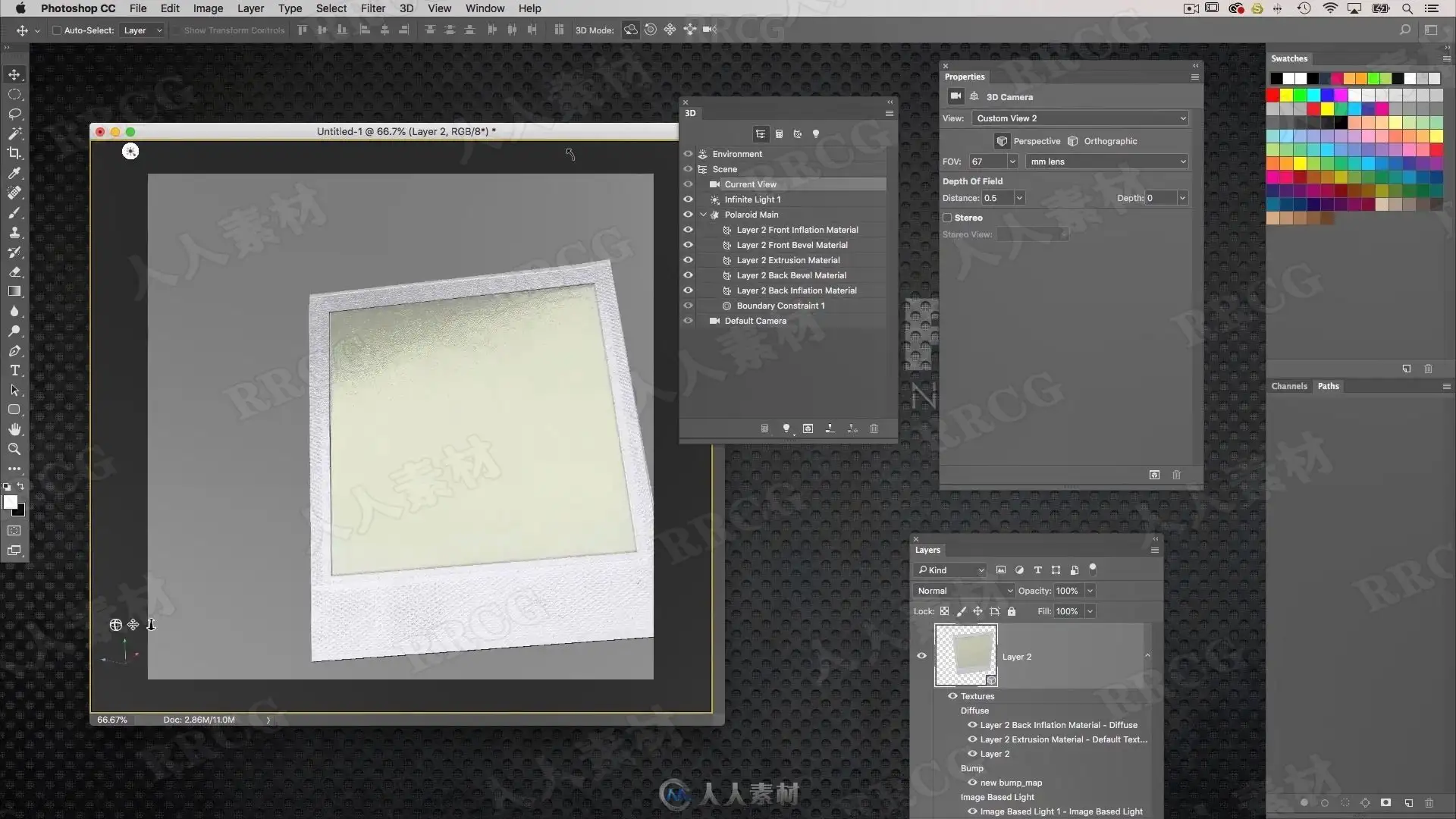Collapse the Polaroid Main tree item
This screenshot has height=819, width=1456.
(703, 215)
